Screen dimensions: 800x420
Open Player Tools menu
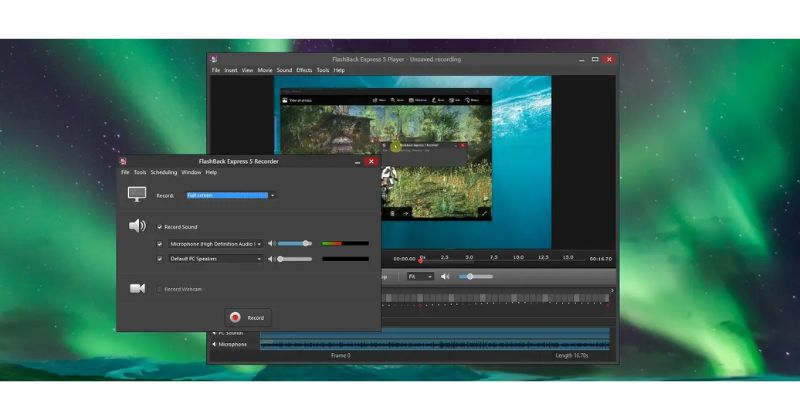click(322, 70)
